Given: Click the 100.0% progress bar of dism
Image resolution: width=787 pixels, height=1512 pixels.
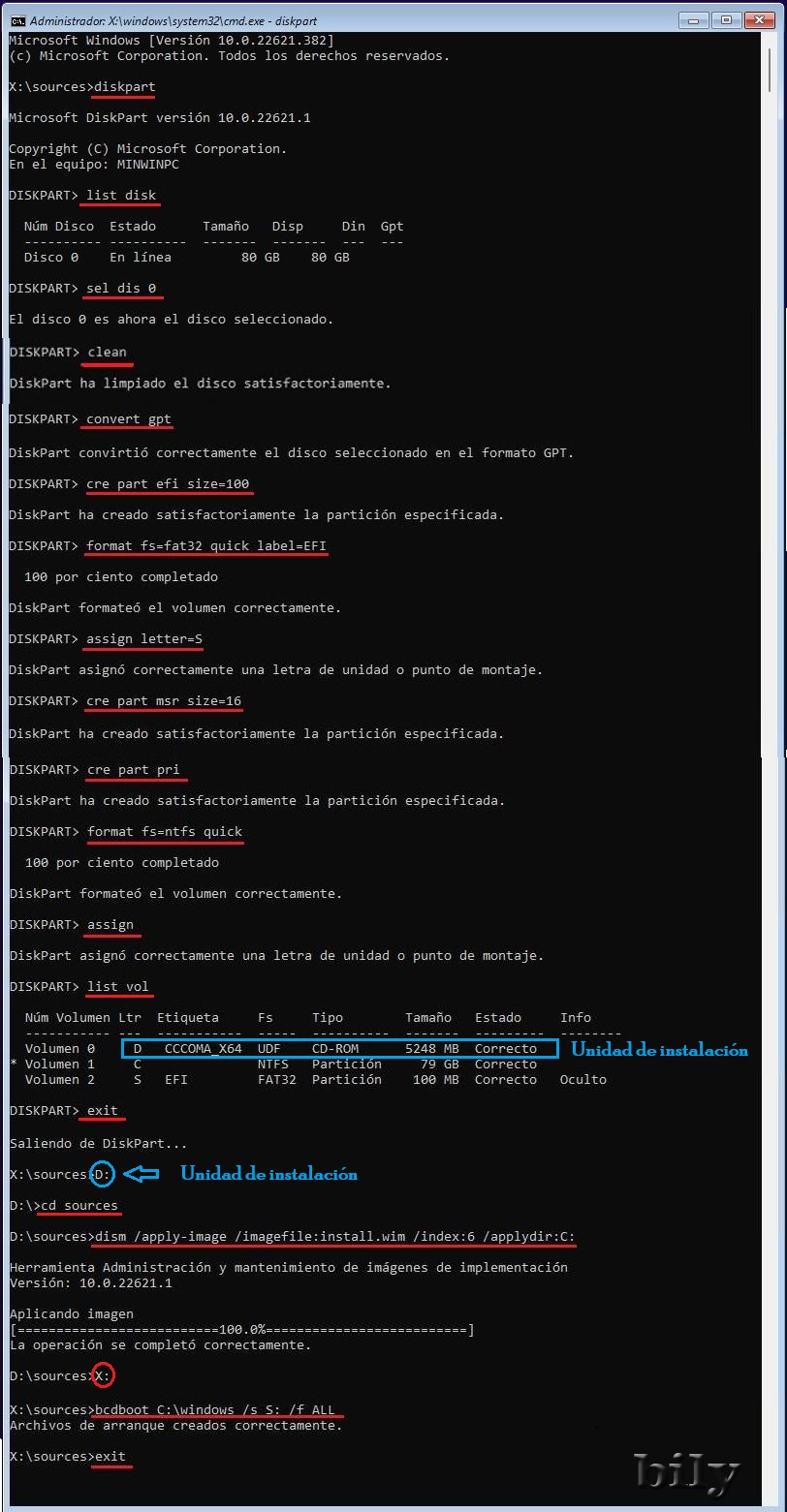Looking at the screenshot, I should 241,1330.
